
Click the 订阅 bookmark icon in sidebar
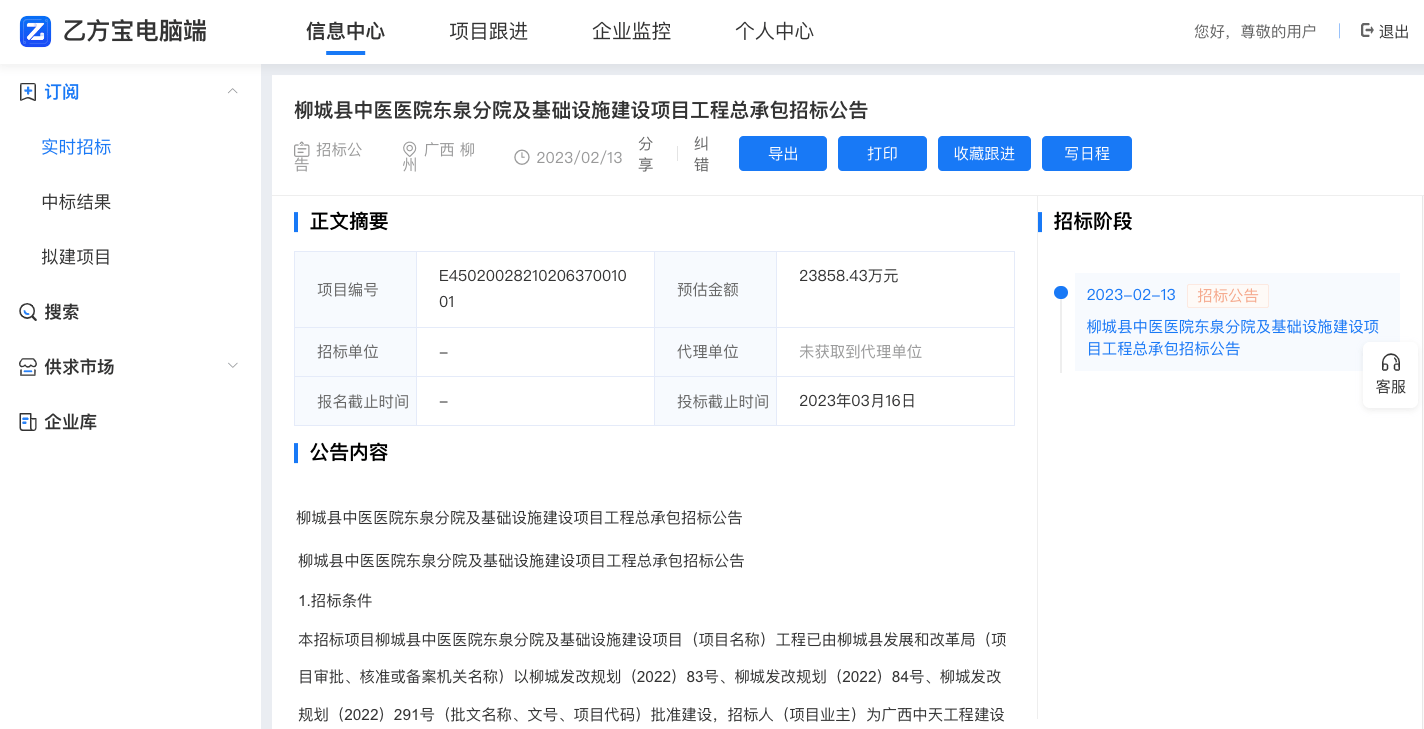pos(28,92)
